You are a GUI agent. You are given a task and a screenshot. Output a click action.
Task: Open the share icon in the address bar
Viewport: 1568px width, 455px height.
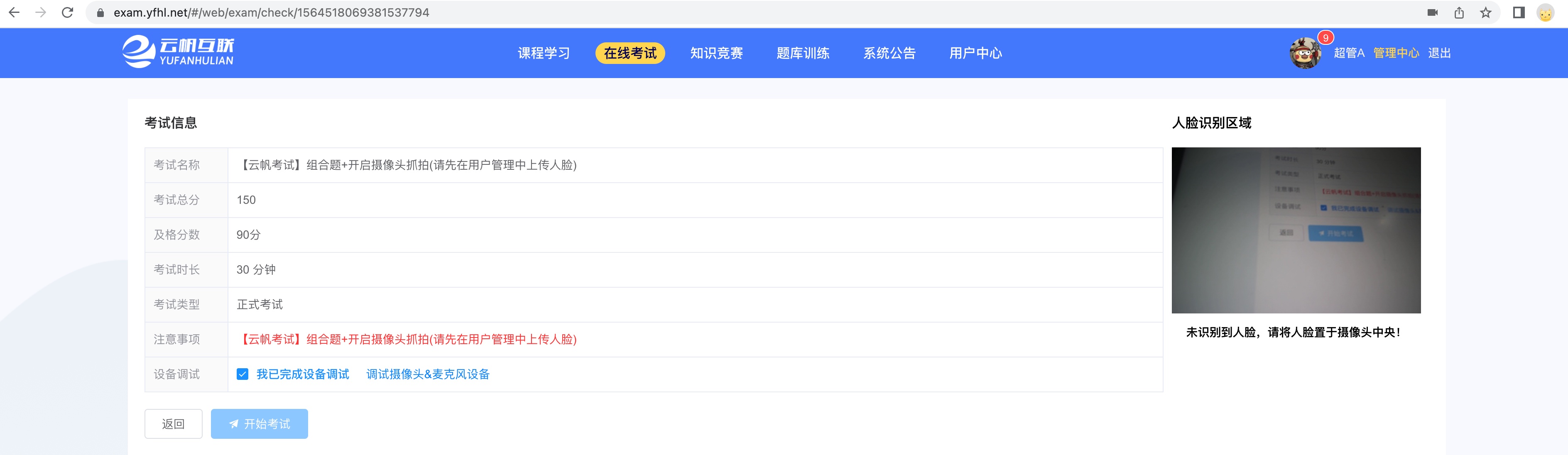click(1459, 13)
